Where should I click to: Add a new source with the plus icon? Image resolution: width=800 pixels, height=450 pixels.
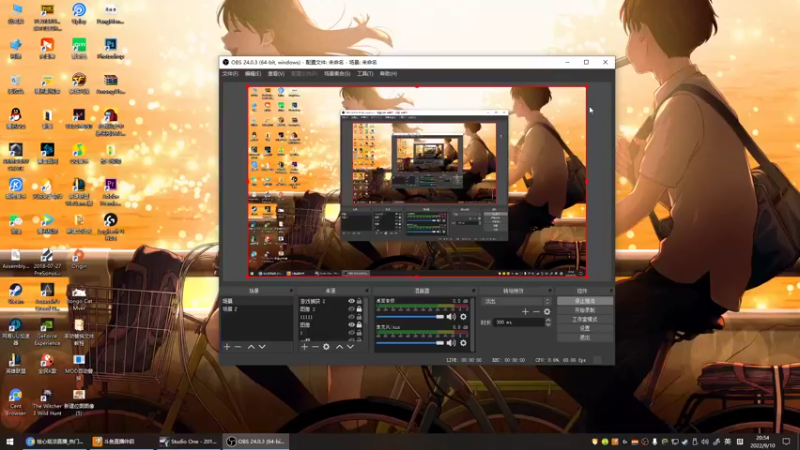click(x=304, y=346)
